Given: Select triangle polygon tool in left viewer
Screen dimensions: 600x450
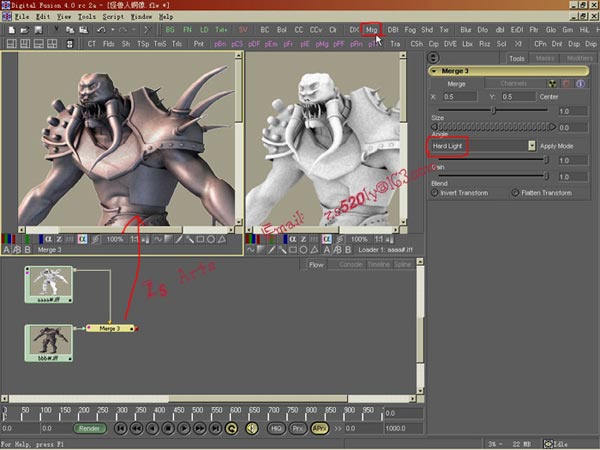Looking at the screenshot, I should coord(222,240).
